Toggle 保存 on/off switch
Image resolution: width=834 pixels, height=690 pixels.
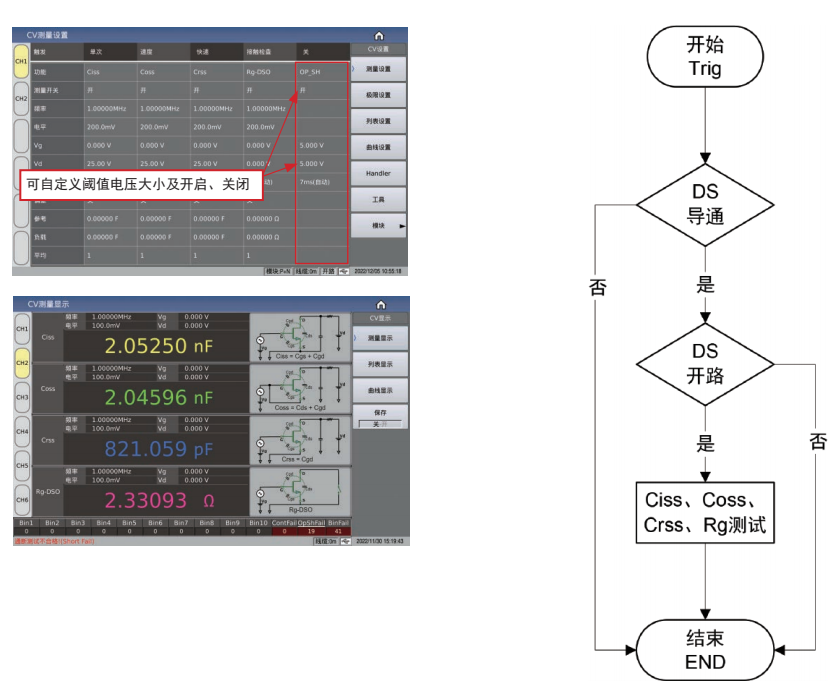[379, 424]
